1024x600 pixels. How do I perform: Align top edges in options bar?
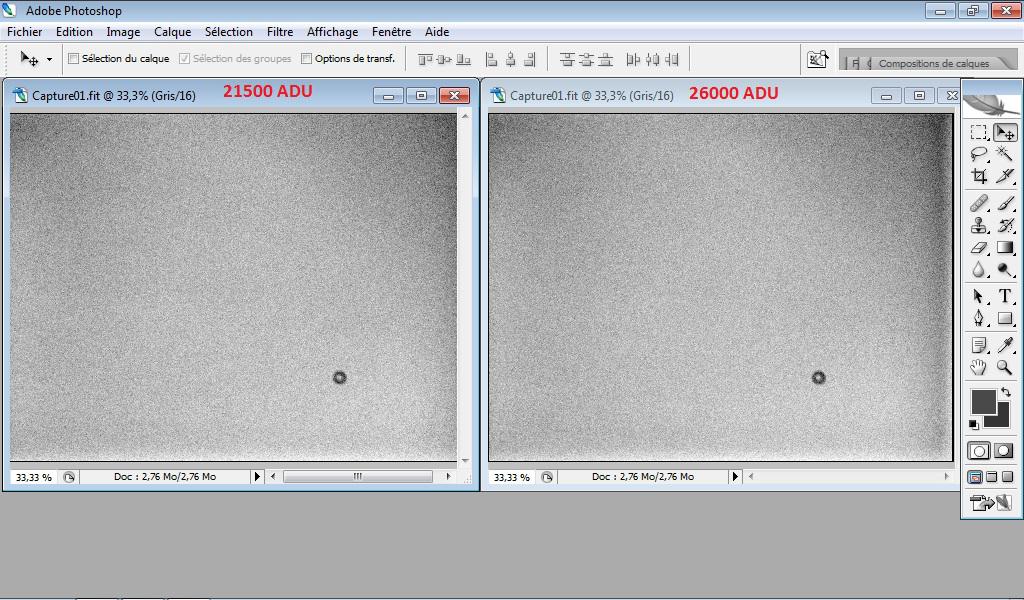(x=425, y=59)
